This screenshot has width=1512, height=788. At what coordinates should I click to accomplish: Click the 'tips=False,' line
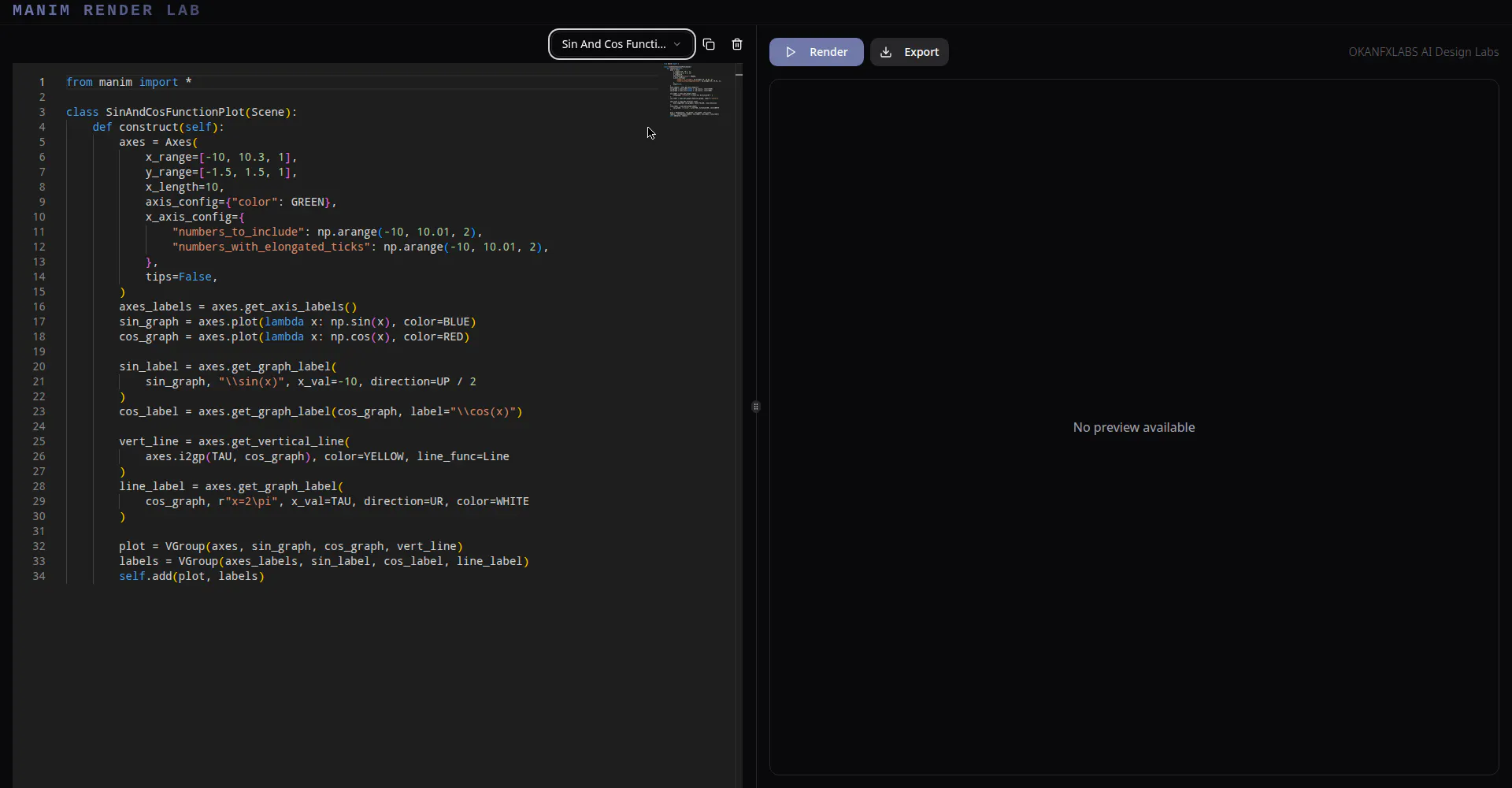point(181,277)
